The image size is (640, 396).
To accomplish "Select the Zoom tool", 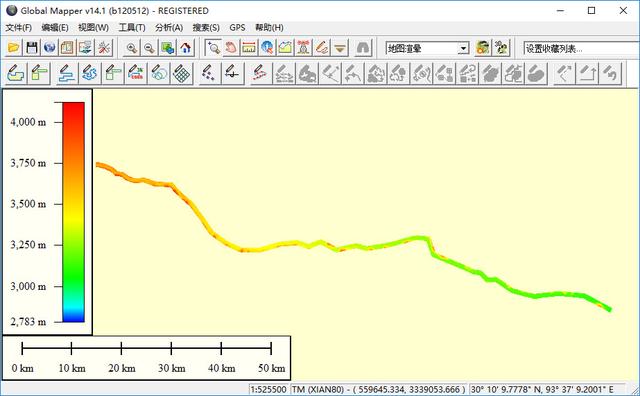I will pos(213,48).
